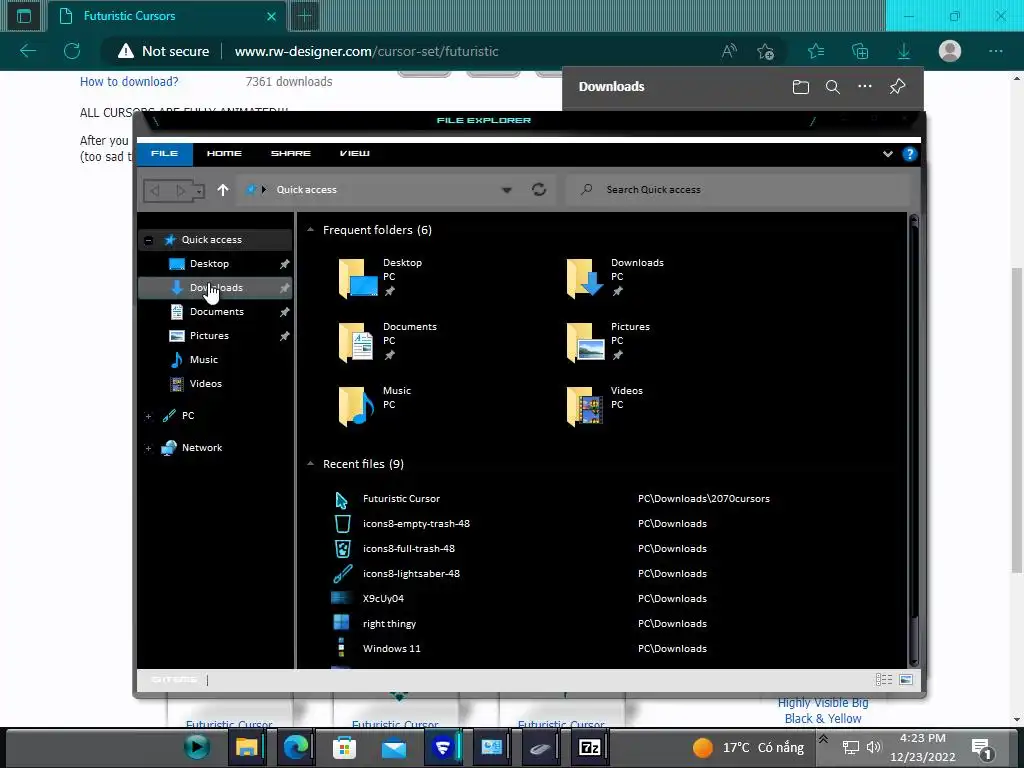This screenshot has height=768, width=1024.
Task: Click File Explorer vertical scrollbar
Action: coord(914,439)
